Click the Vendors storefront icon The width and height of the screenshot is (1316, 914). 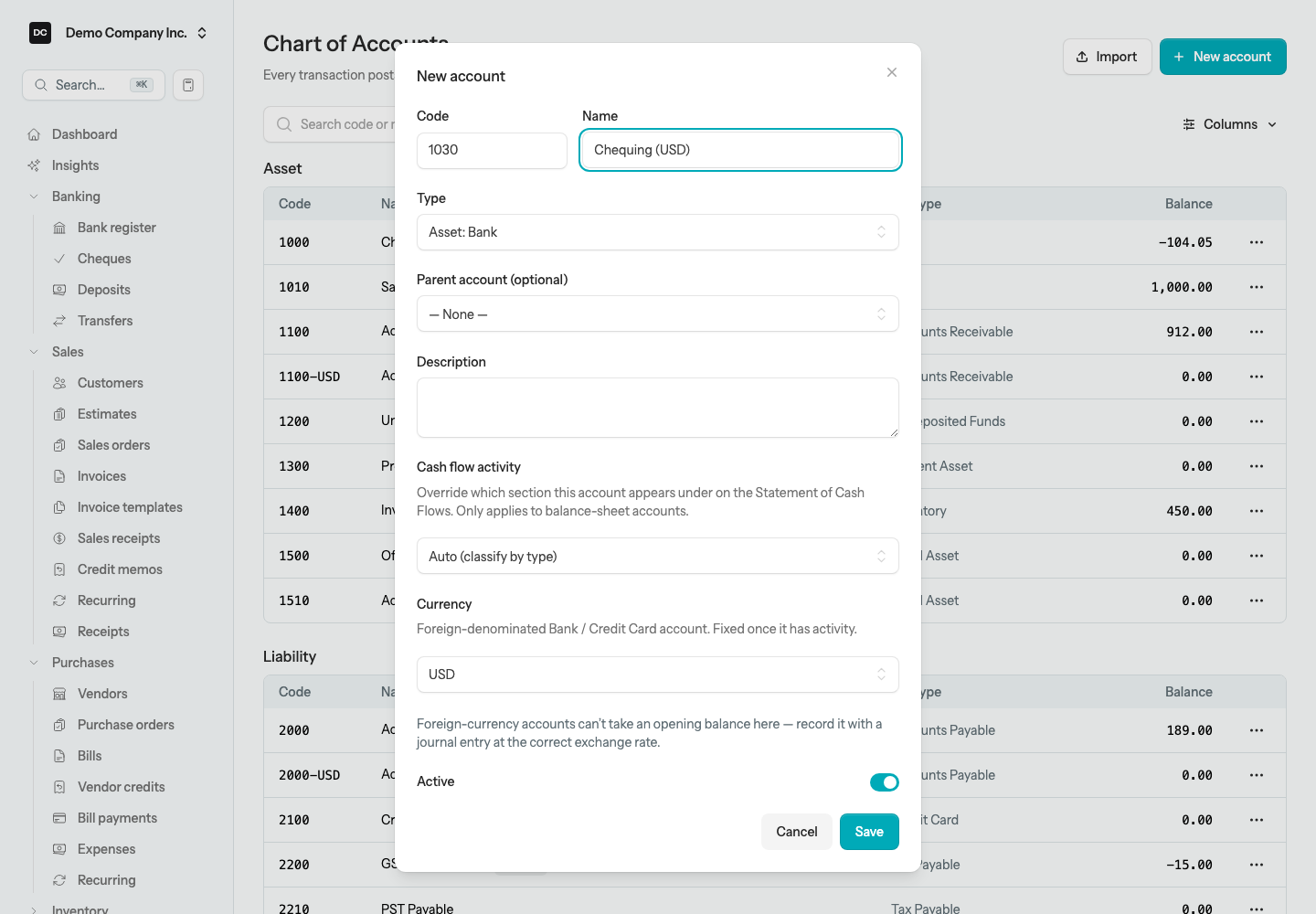coord(59,694)
